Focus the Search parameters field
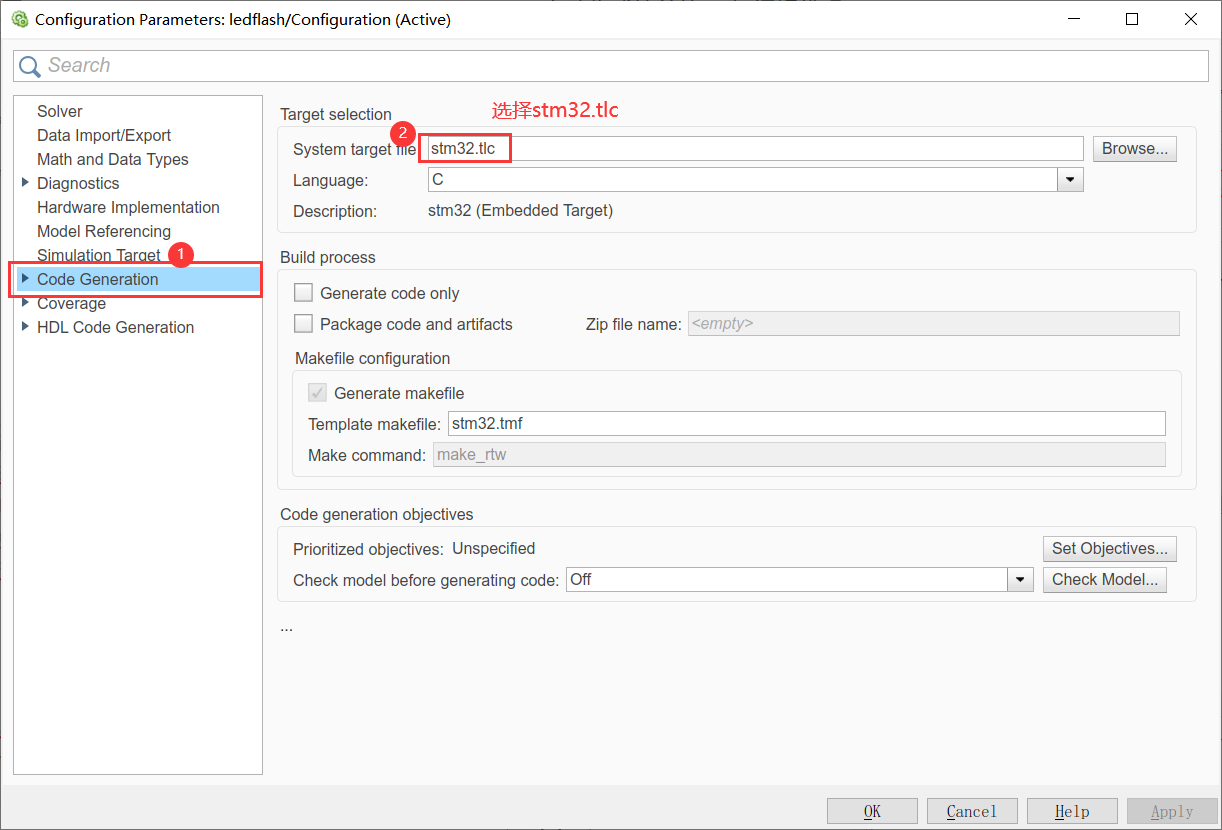The height and width of the screenshot is (830, 1222). coord(611,66)
